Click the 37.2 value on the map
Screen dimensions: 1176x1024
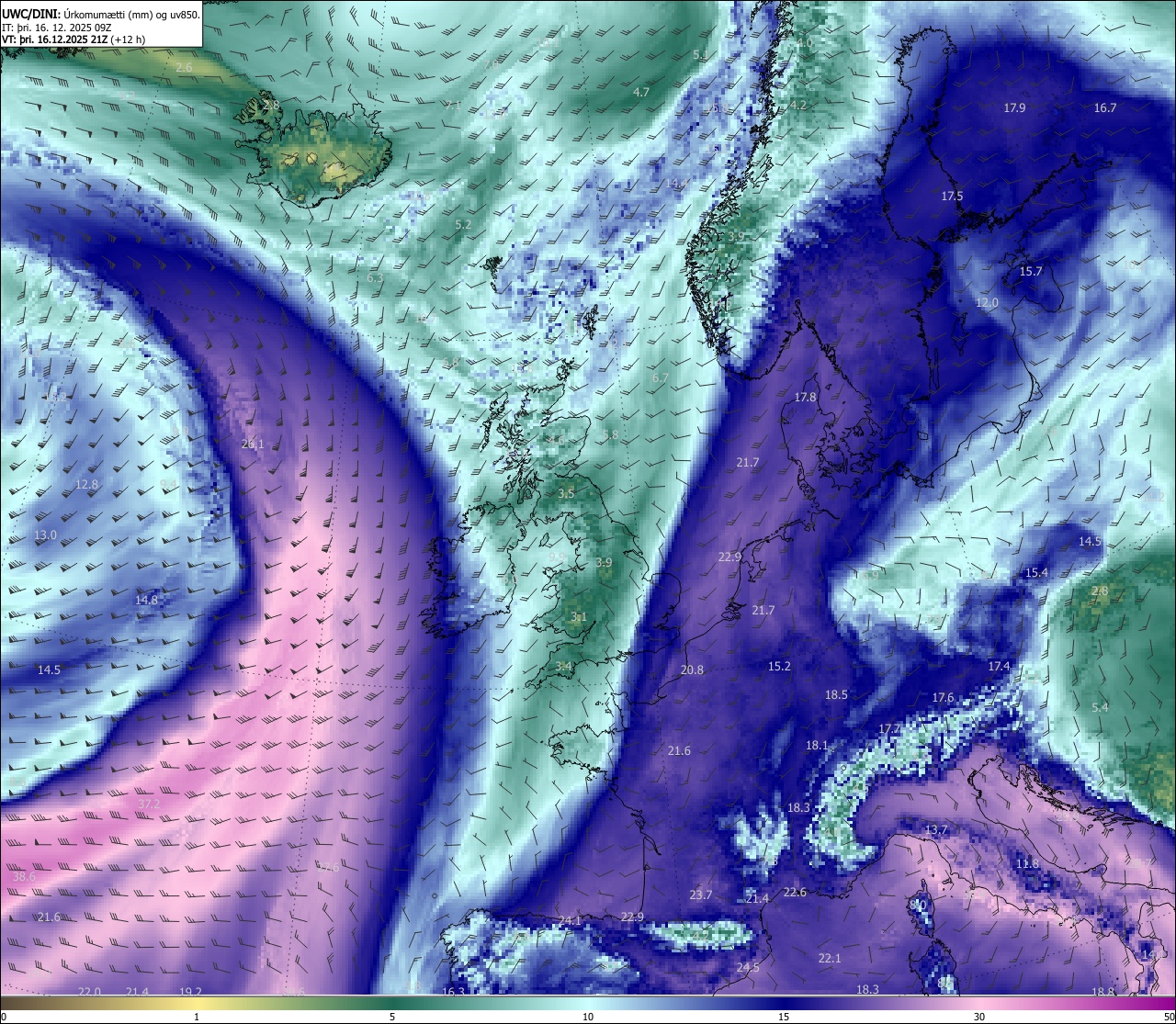pyautogui.click(x=149, y=804)
